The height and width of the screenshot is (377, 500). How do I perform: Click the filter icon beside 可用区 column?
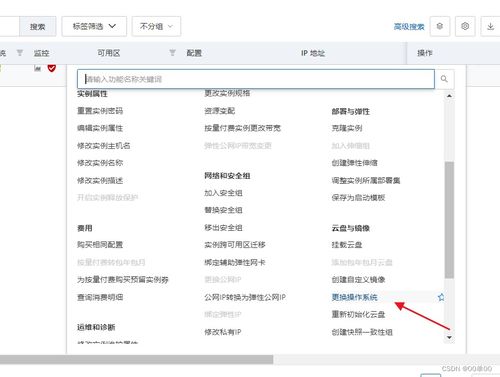coord(172,53)
